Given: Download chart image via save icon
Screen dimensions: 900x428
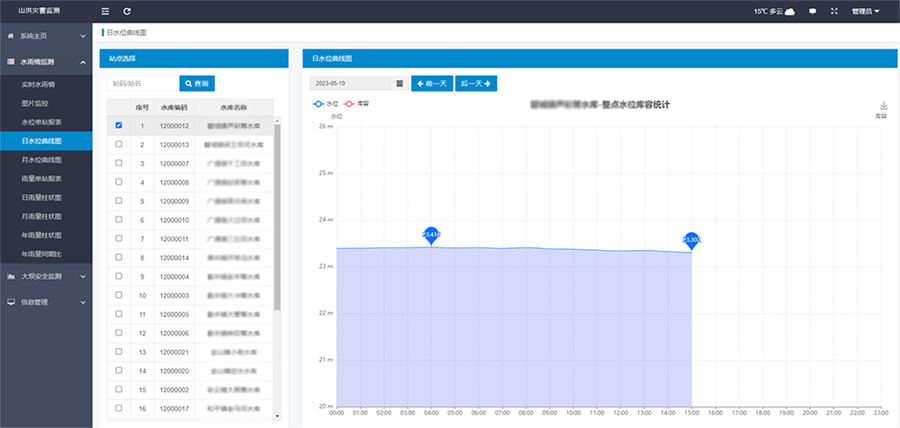Looking at the screenshot, I should click(883, 106).
